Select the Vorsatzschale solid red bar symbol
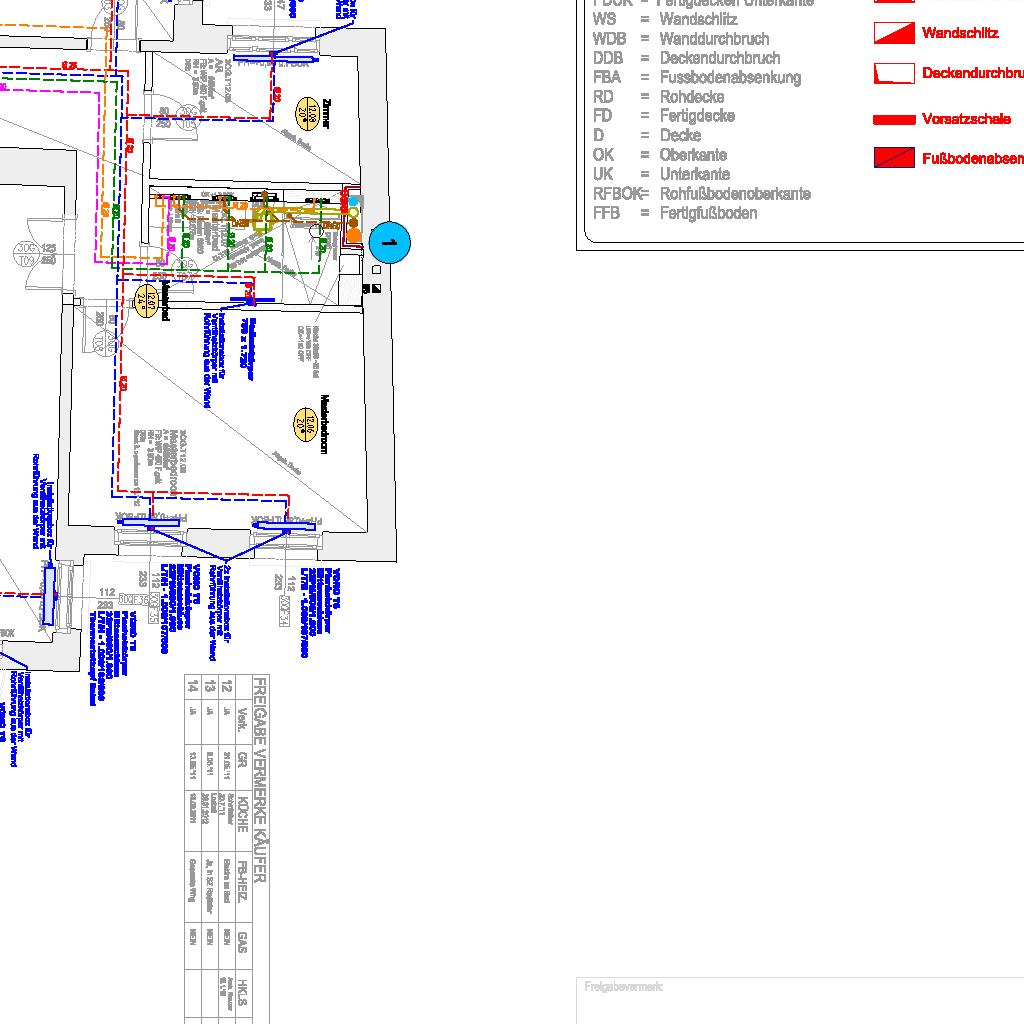Image resolution: width=1024 pixels, height=1024 pixels. click(x=894, y=120)
